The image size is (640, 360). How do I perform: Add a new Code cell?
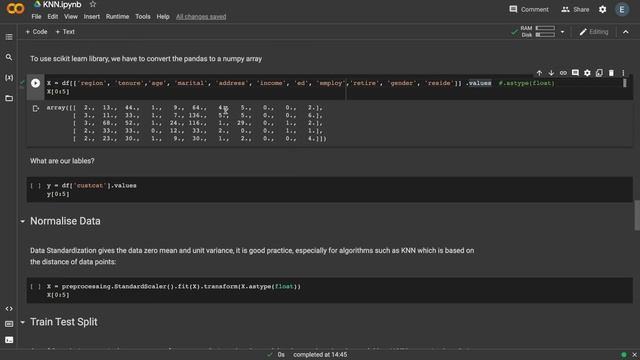[36, 32]
